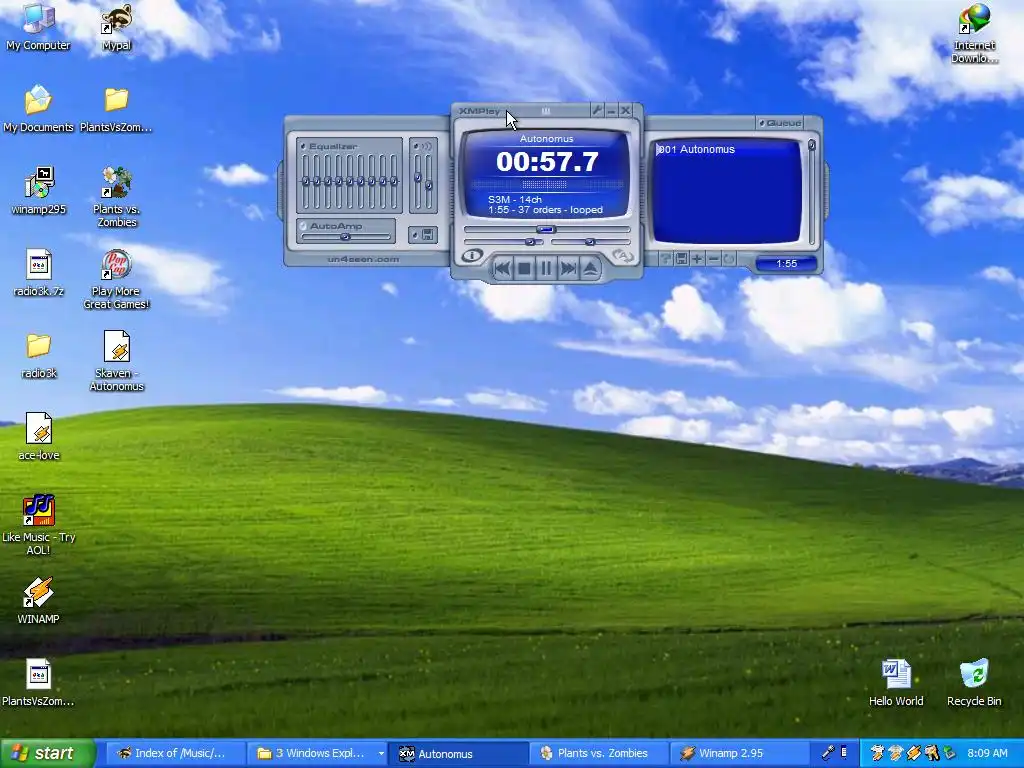Select the Mypal browser shortcut
Image resolution: width=1024 pixels, height=768 pixels.
[x=116, y=27]
